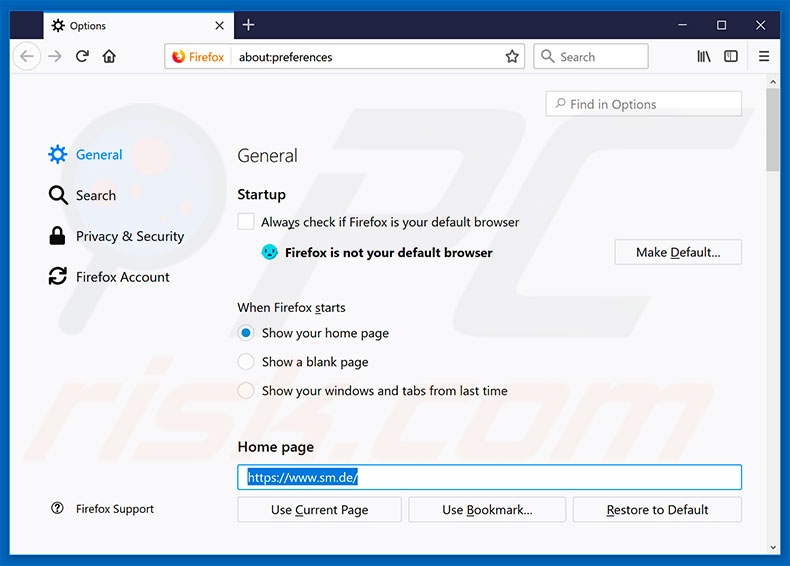Open the home page with the house icon
Screen dimensions: 790x566
(x=109, y=56)
